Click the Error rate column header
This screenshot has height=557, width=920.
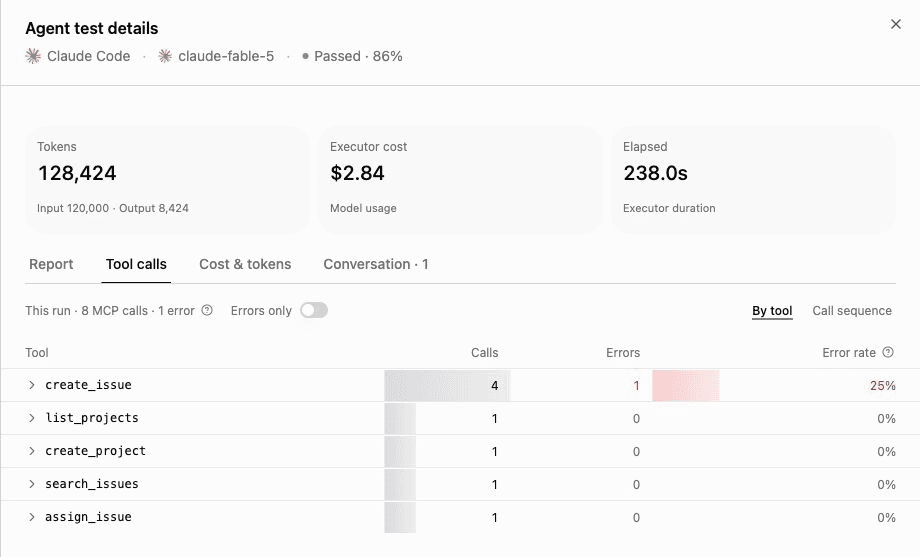coord(849,353)
